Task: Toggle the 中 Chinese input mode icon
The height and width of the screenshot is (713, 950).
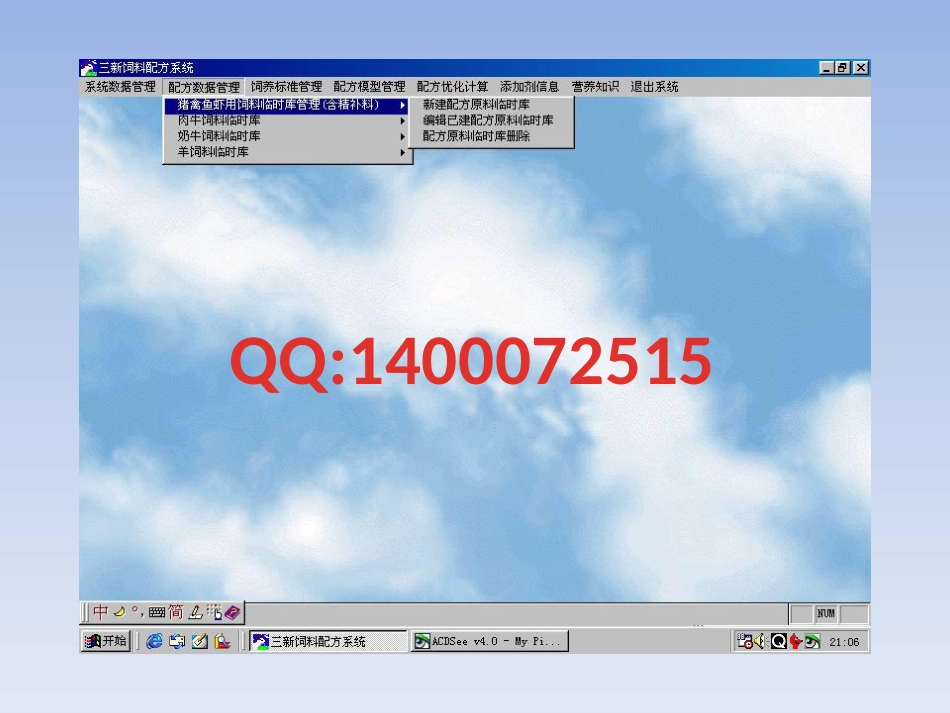Action: coord(101,612)
